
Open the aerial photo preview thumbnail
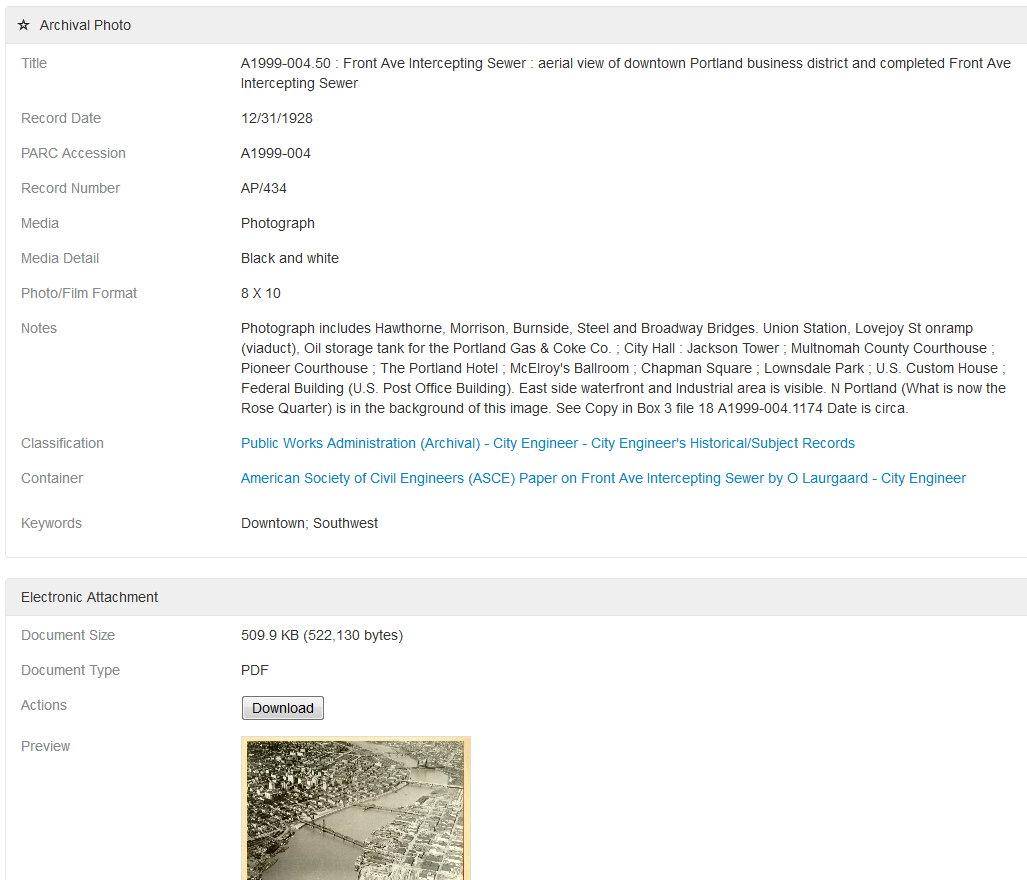click(x=356, y=809)
